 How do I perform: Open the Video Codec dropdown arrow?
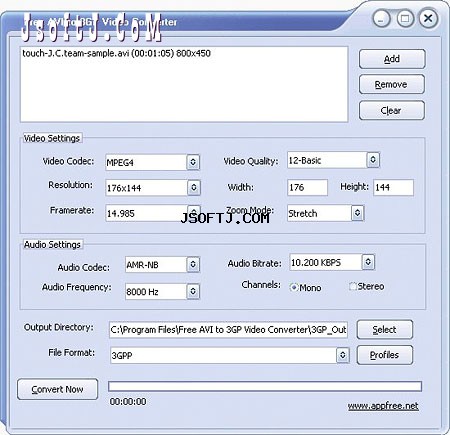pos(193,162)
